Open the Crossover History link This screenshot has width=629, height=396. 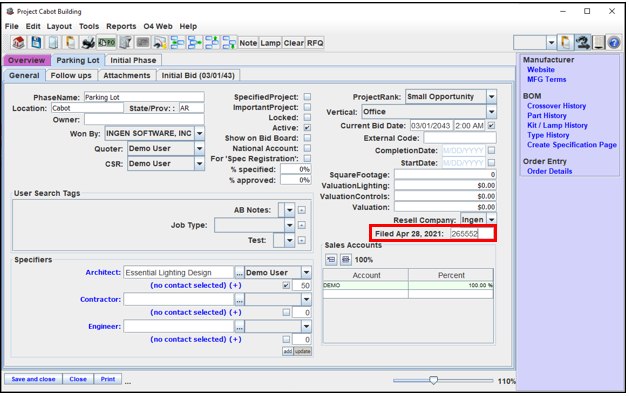(x=556, y=106)
